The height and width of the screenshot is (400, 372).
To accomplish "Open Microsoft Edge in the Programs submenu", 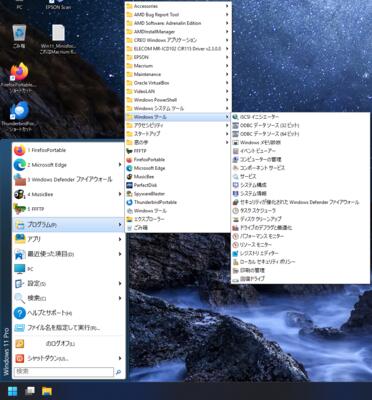I will 178,168.
